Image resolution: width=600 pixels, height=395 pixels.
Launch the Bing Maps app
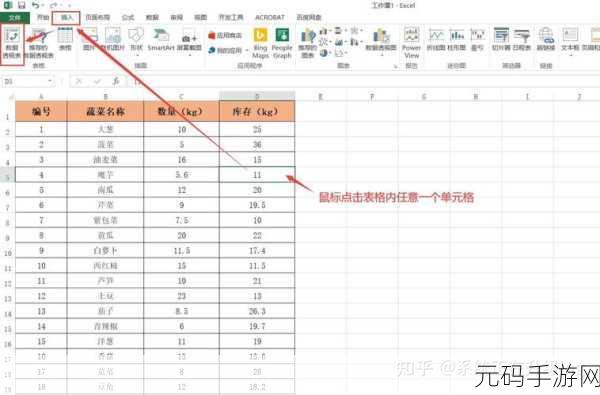coord(261,43)
